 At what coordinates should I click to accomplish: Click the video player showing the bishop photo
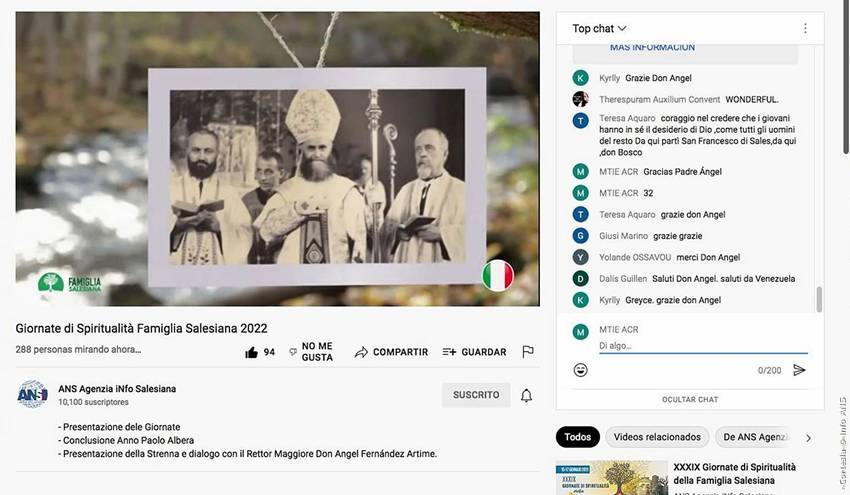click(278, 159)
